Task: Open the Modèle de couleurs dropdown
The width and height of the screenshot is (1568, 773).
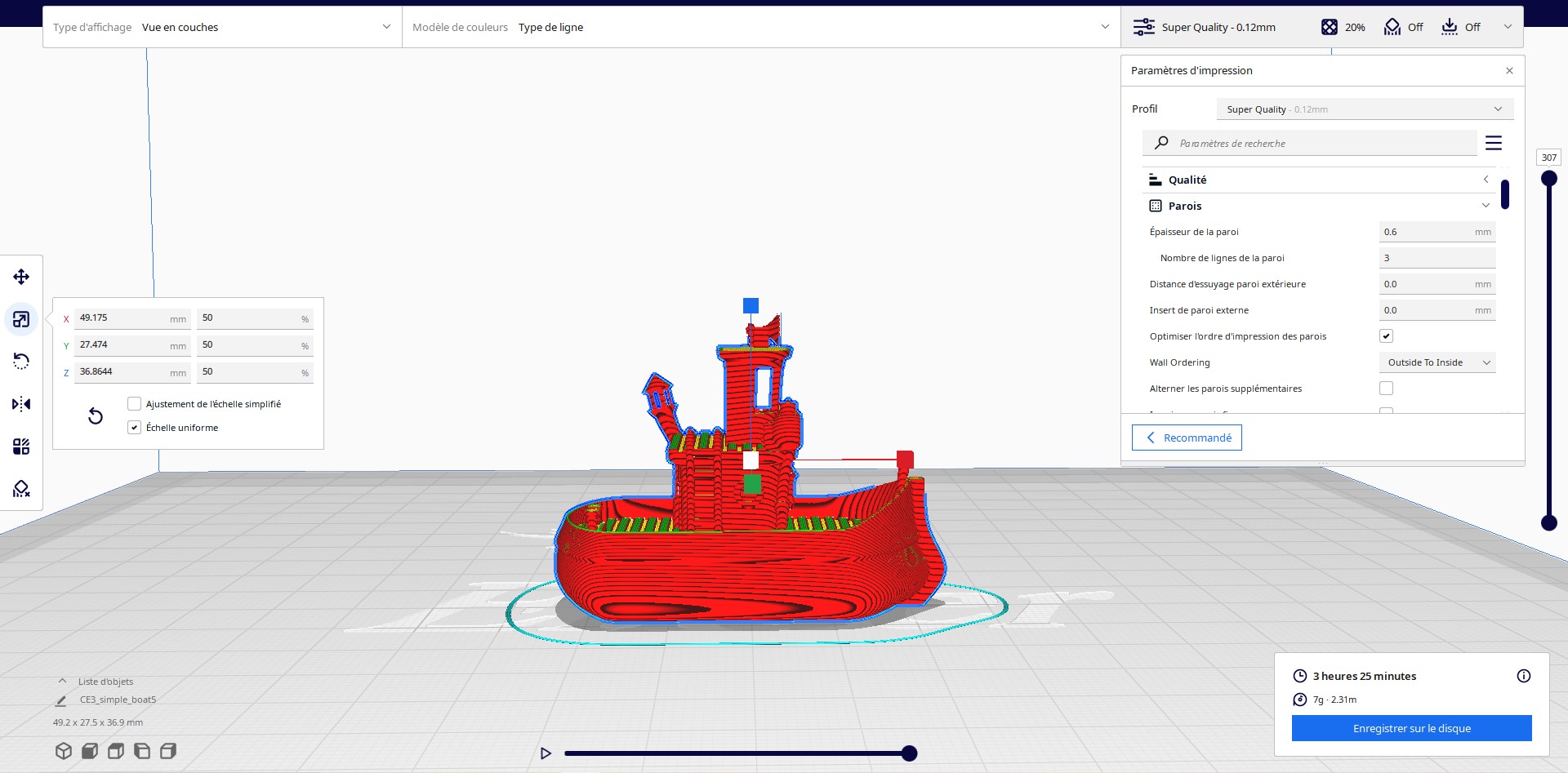Action: [761, 27]
